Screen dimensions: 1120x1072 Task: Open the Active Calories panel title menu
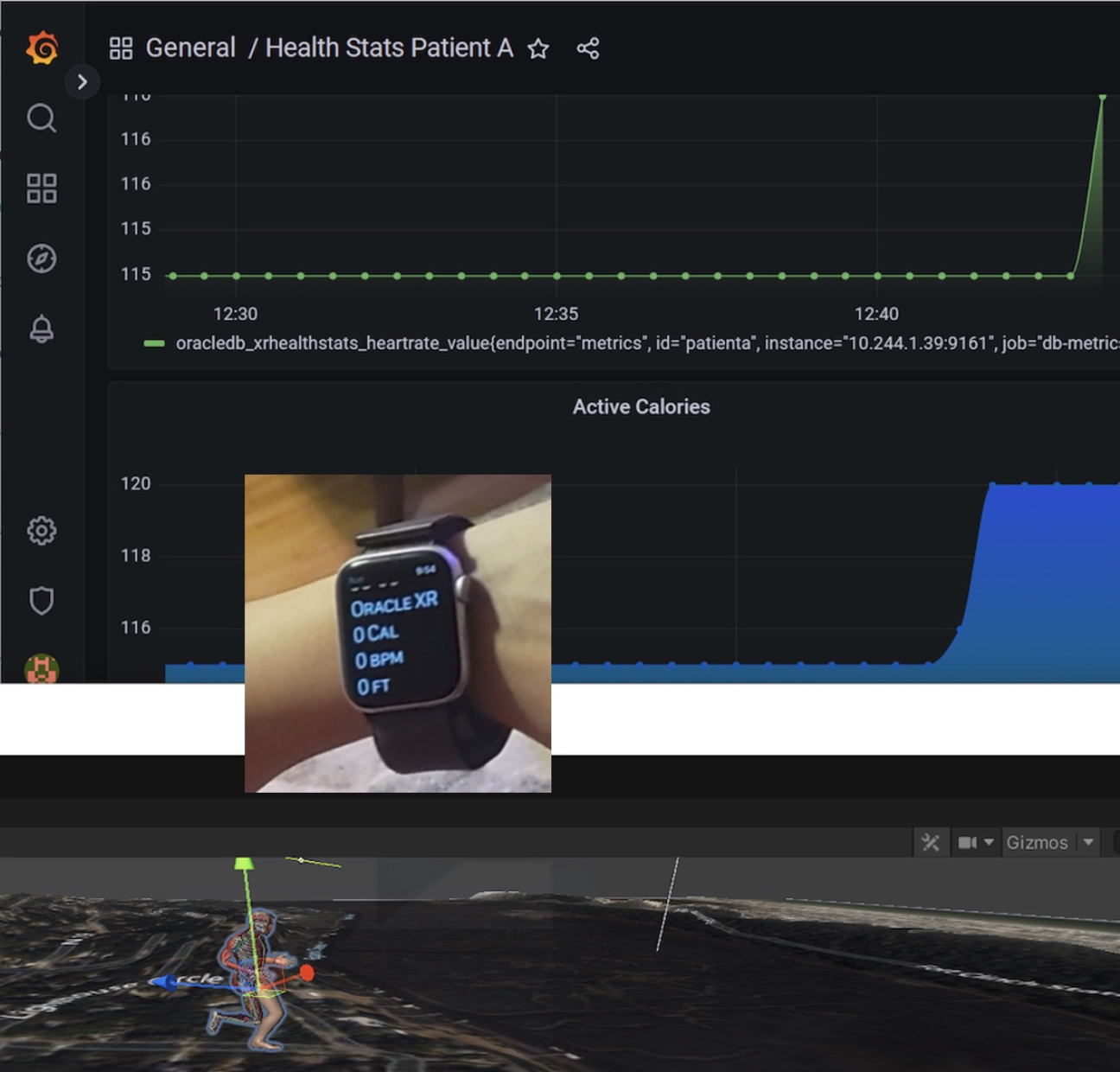click(x=641, y=406)
